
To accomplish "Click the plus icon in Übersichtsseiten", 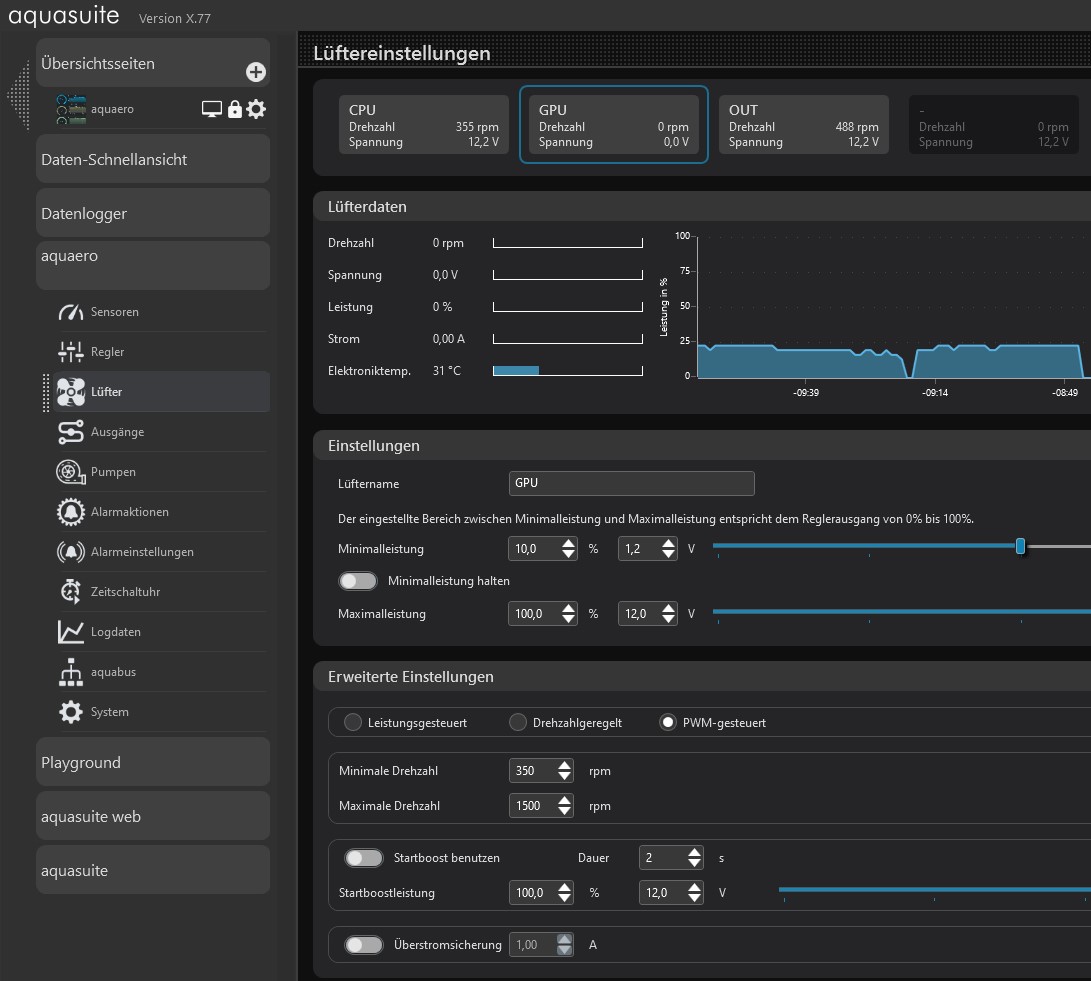I will pyautogui.click(x=256, y=72).
